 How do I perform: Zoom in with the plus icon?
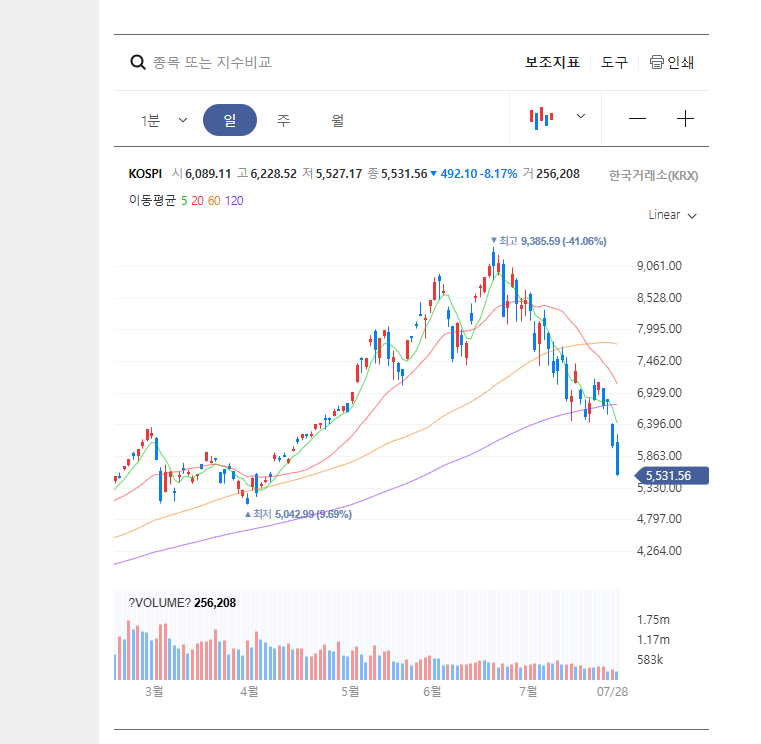pos(685,118)
